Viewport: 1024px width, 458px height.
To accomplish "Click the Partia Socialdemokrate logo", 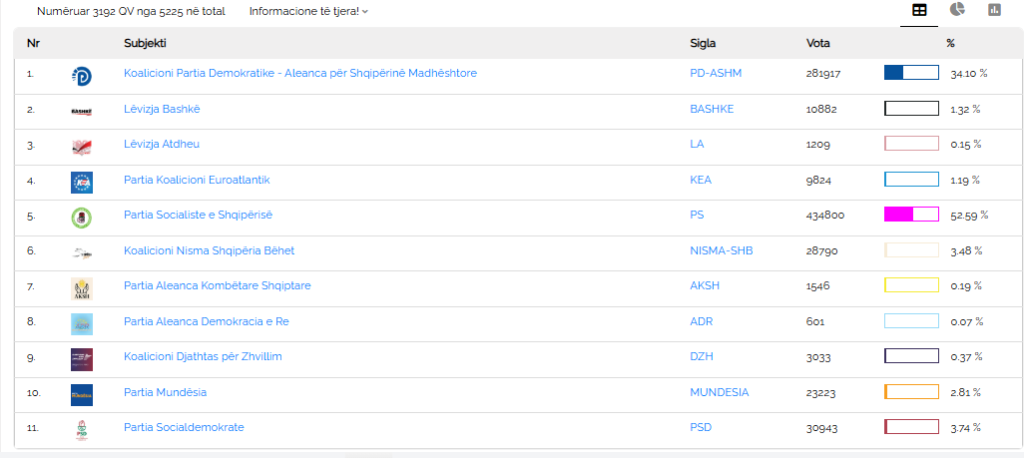I will point(82,431).
